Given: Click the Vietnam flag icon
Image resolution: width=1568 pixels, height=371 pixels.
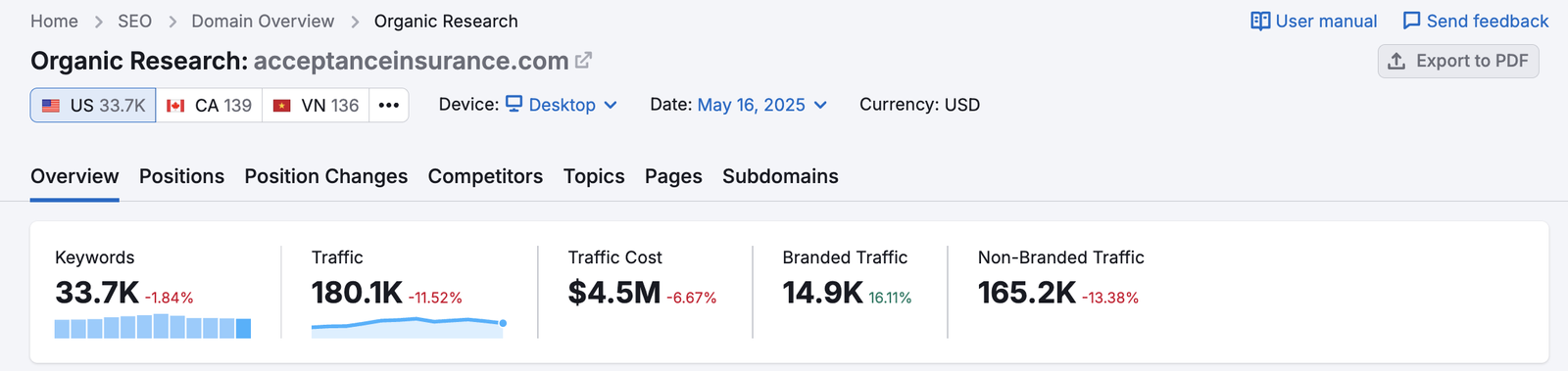Looking at the screenshot, I should (x=282, y=106).
